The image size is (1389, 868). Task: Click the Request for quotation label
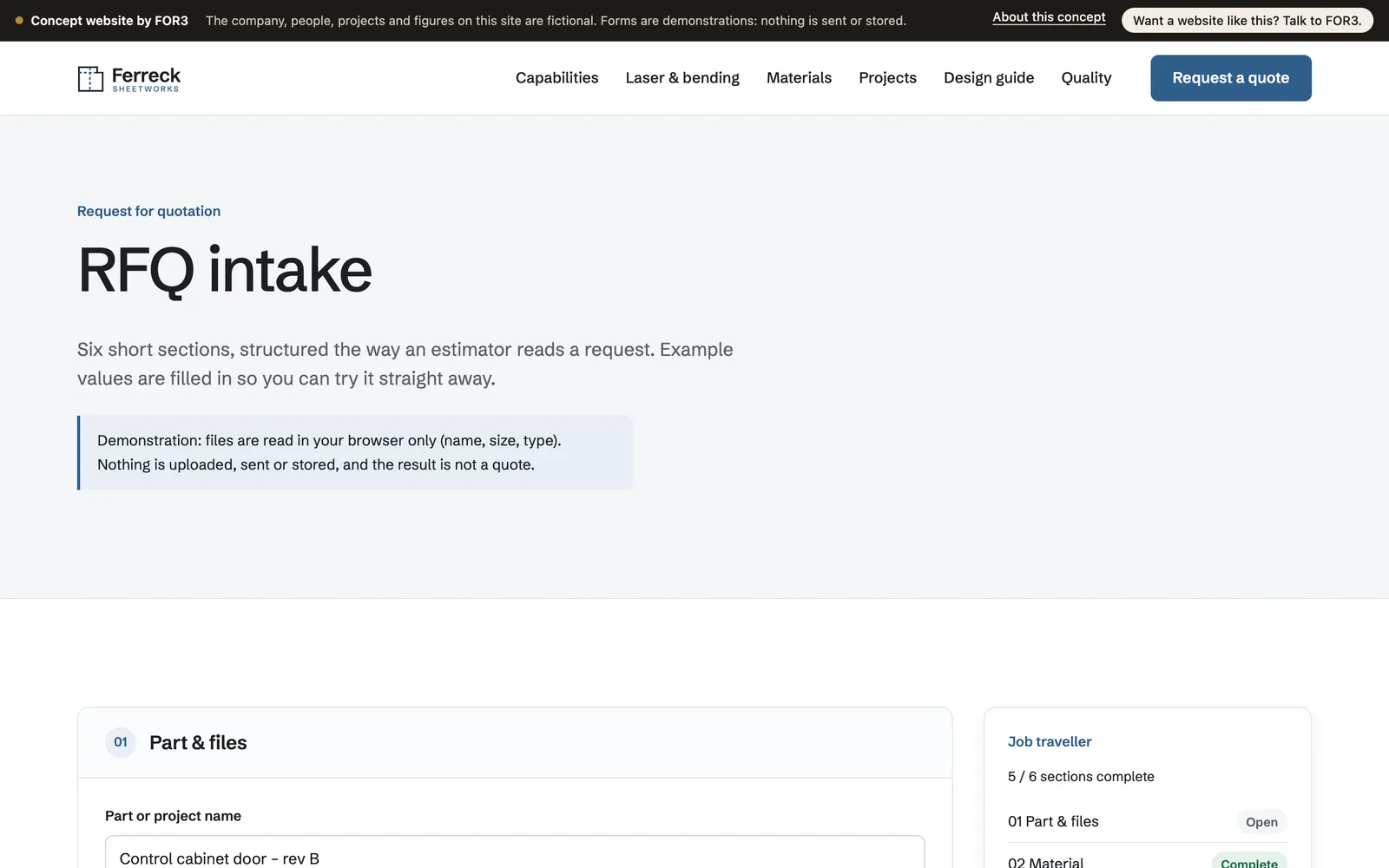(148, 211)
